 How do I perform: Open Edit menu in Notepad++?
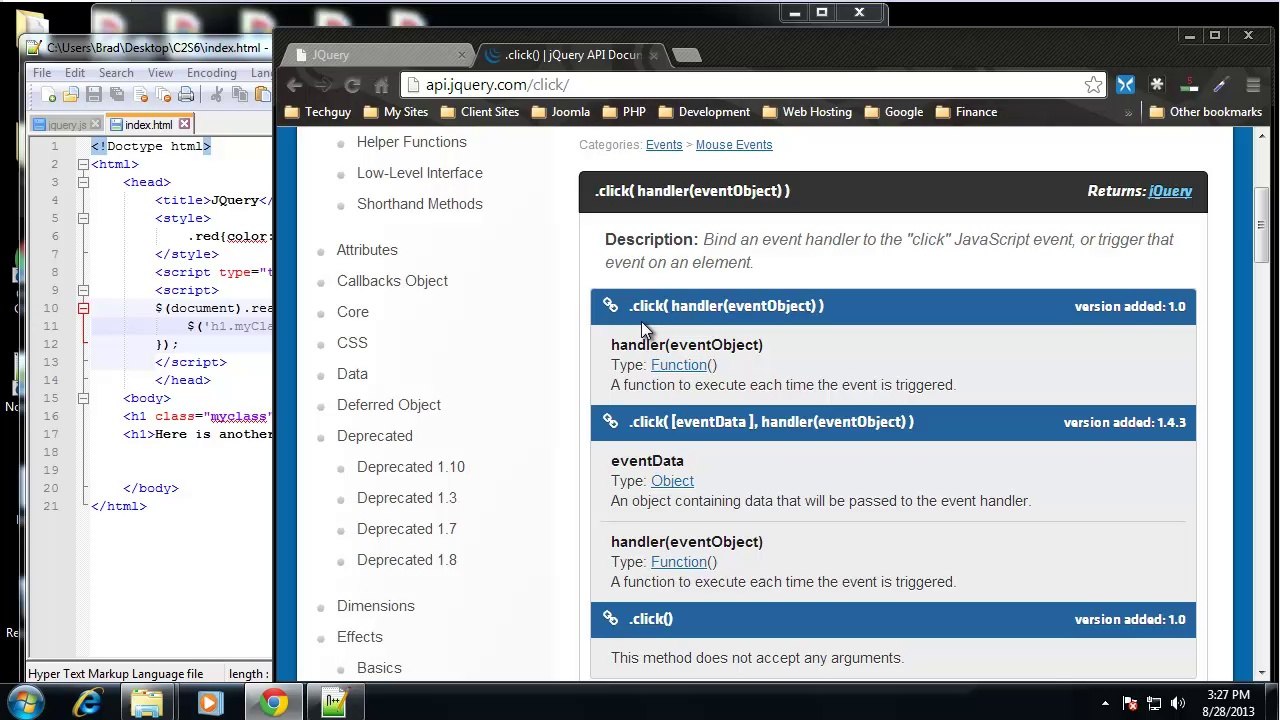coord(75,73)
